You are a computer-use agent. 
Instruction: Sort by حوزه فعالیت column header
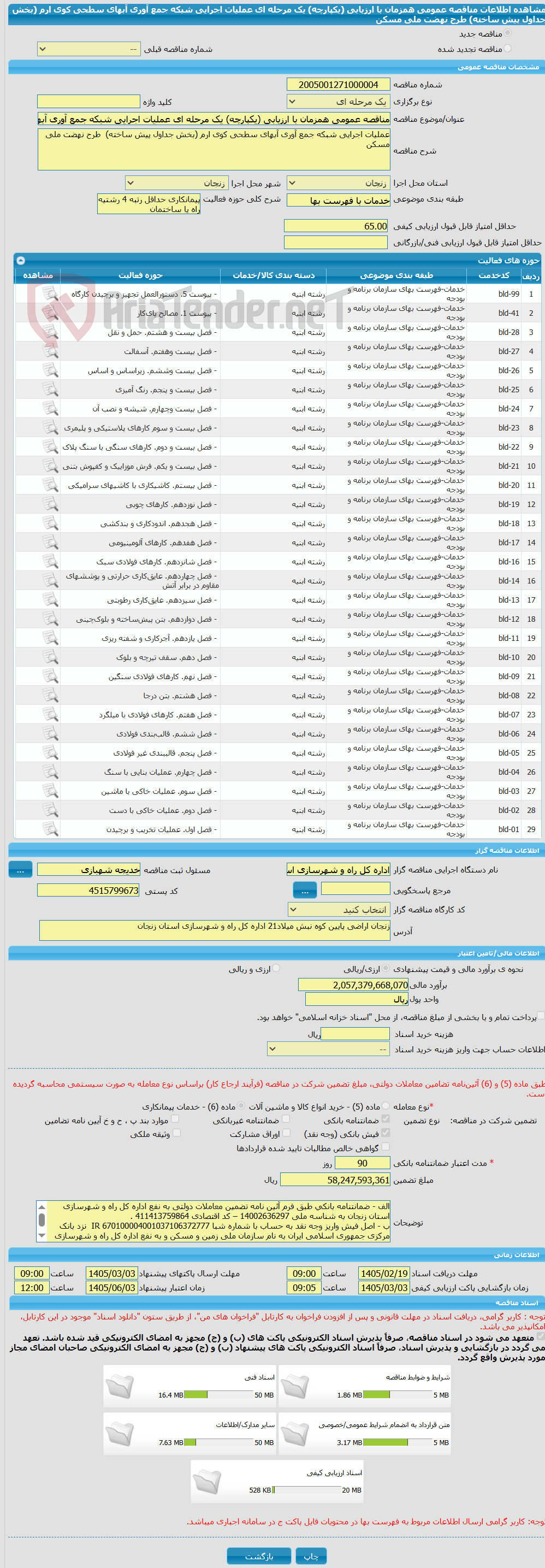click(x=140, y=276)
